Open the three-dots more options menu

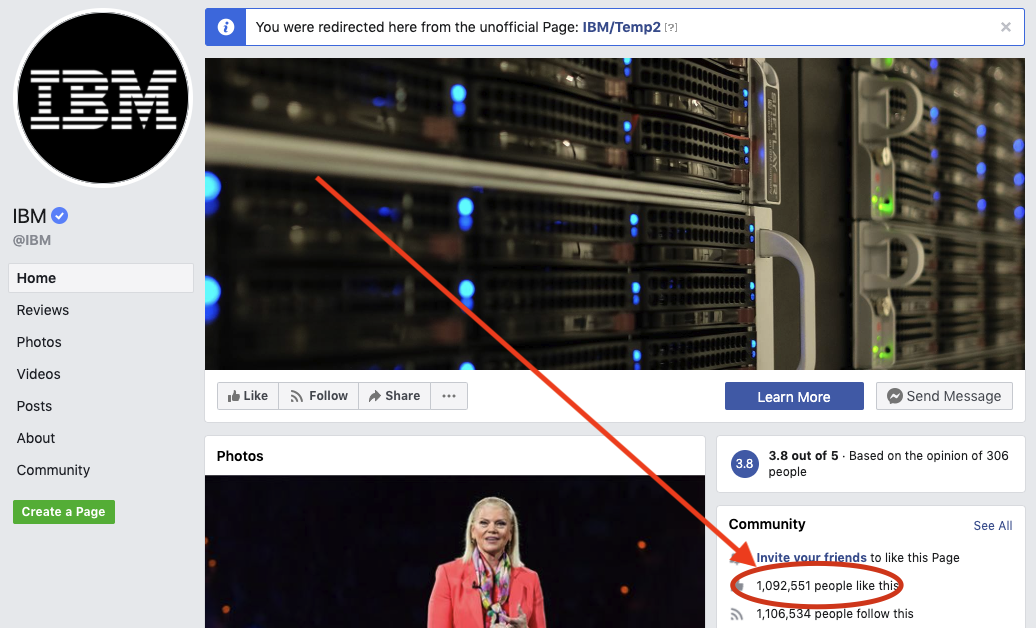click(x=449, y=396)
